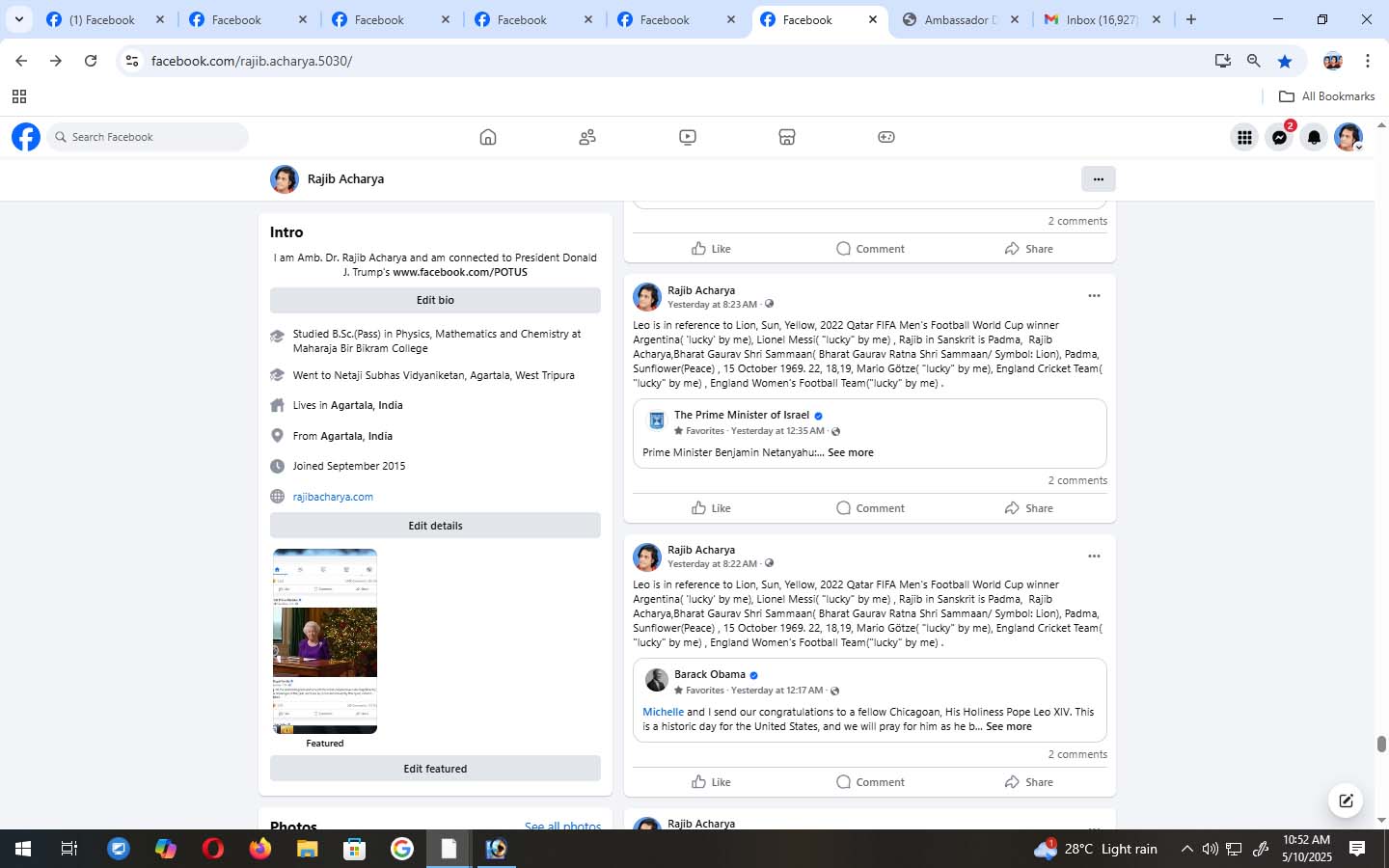Image resolution: width=1389 pixels, height=868 pixels.
Task: Switch to Gmail Inbox tab
Action: pyautogui.click(x=1103, y=19)
